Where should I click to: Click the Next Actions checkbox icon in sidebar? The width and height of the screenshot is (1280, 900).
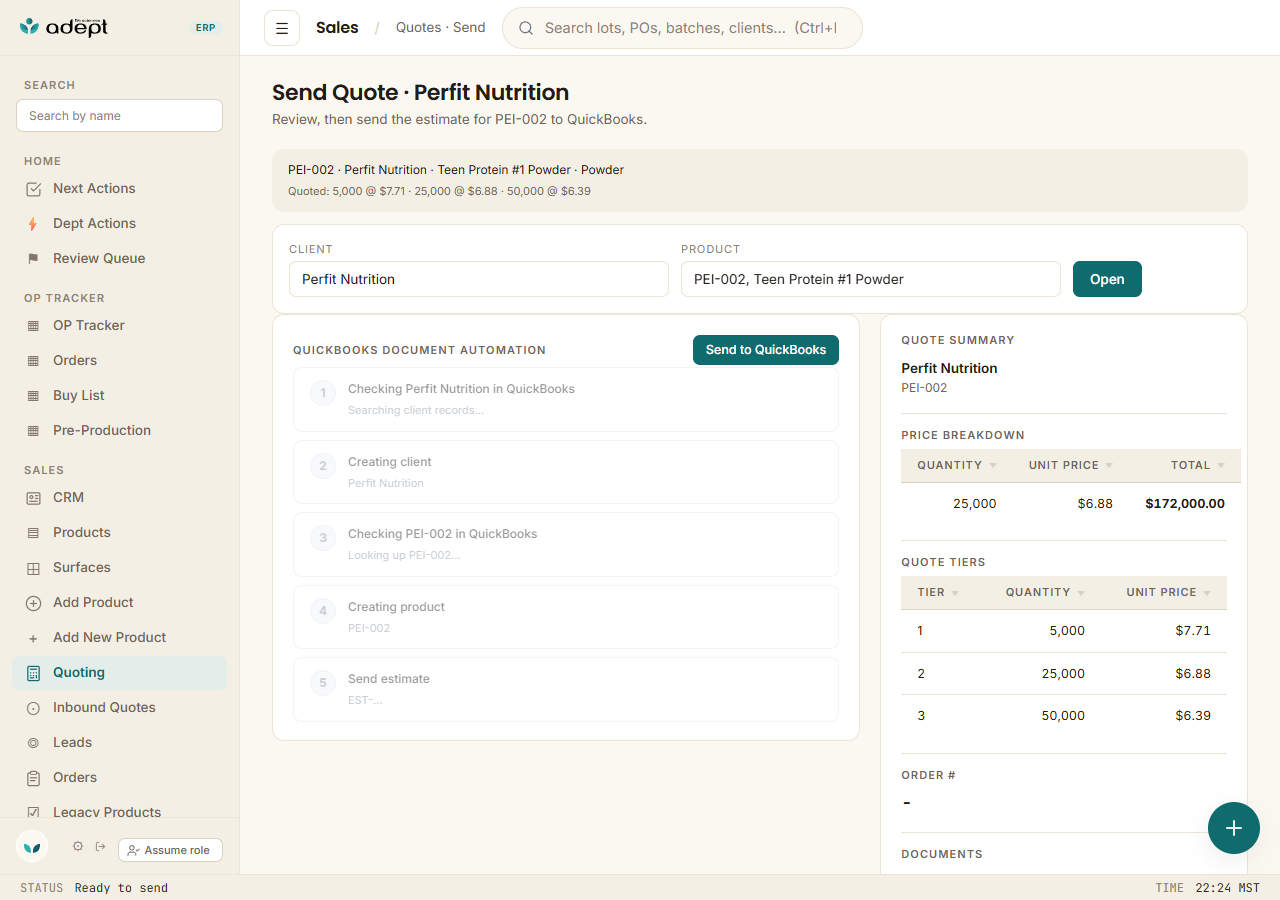tap(33, 189)
